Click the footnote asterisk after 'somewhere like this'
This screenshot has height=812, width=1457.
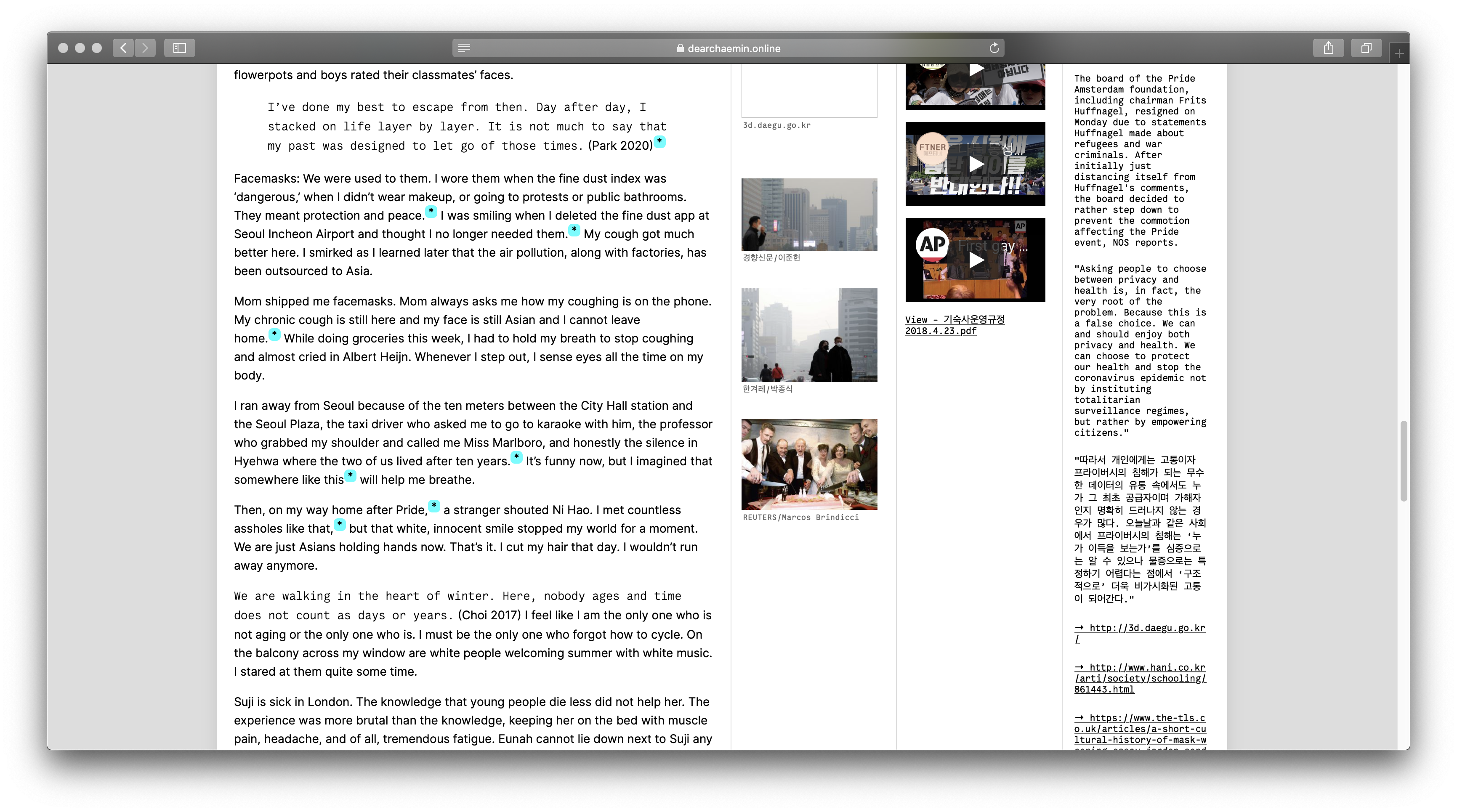coord(351,475)
